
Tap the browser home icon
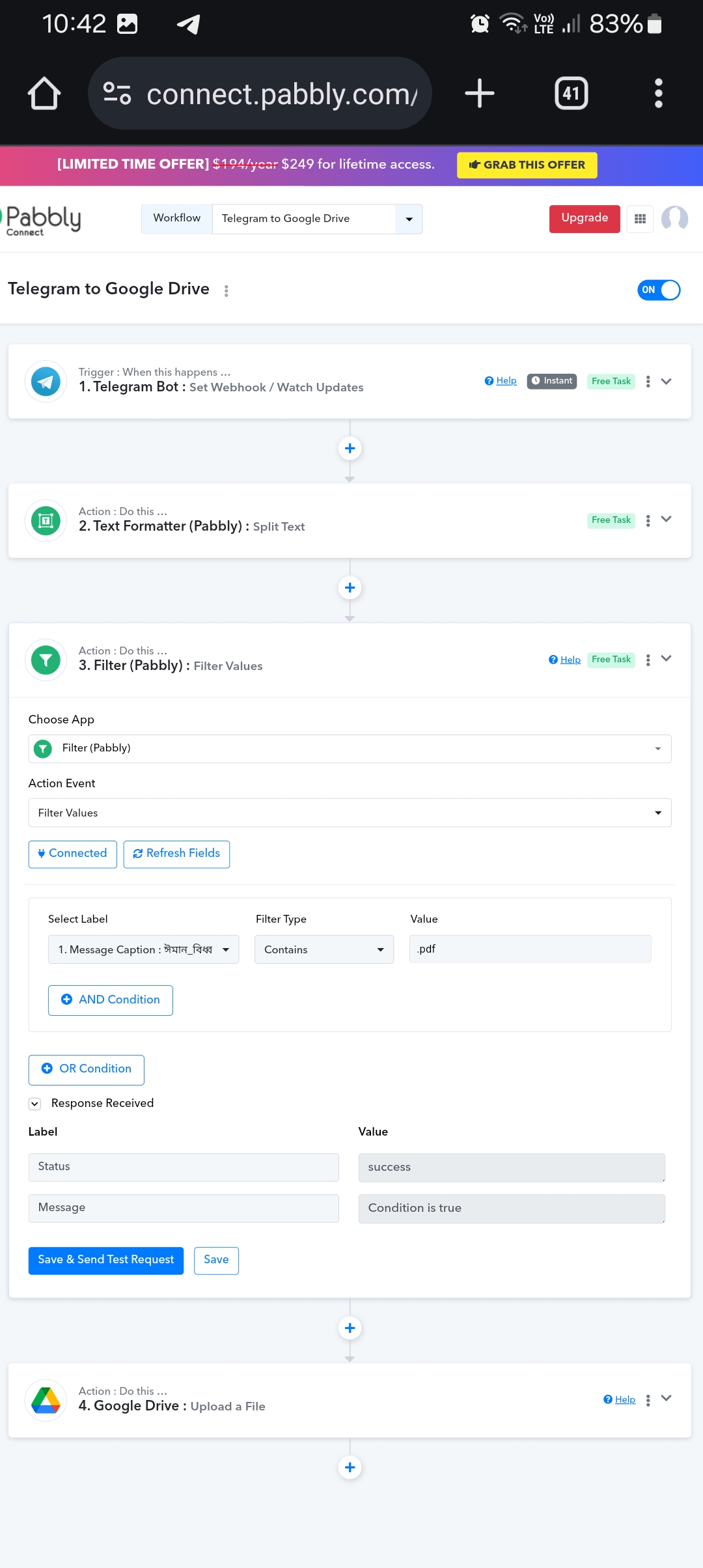44,94
